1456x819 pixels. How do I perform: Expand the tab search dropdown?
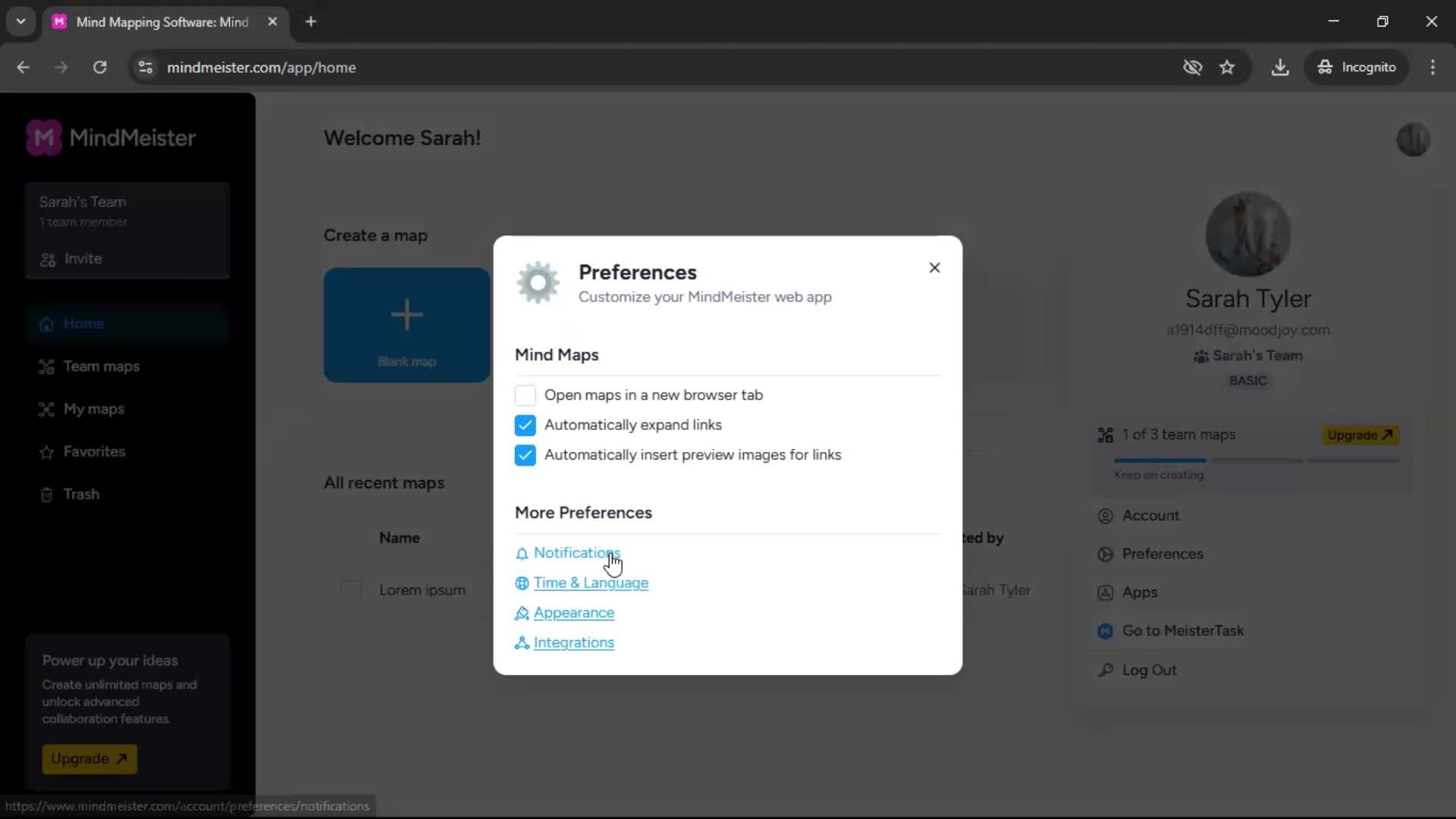tap(20, 22)
